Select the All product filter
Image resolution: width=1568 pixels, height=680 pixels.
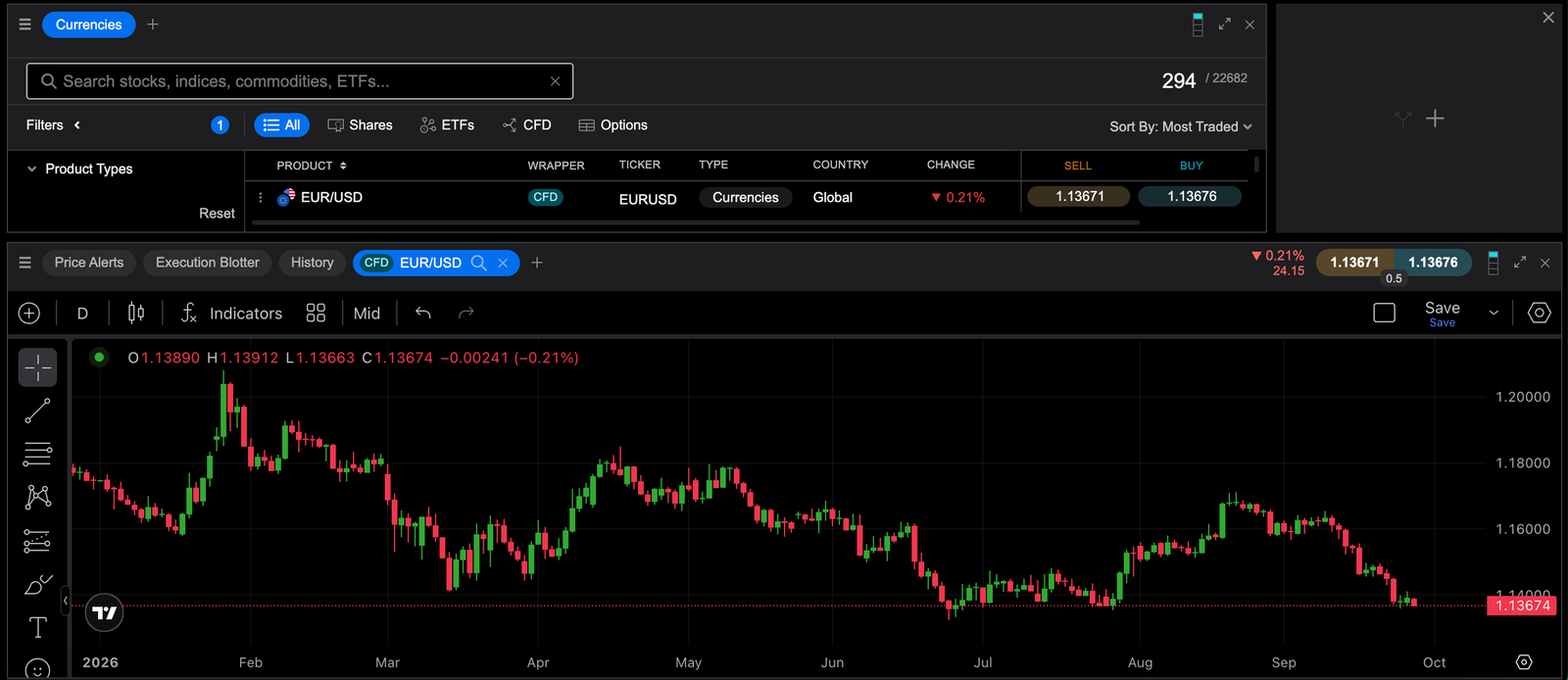tap(282, 125)
